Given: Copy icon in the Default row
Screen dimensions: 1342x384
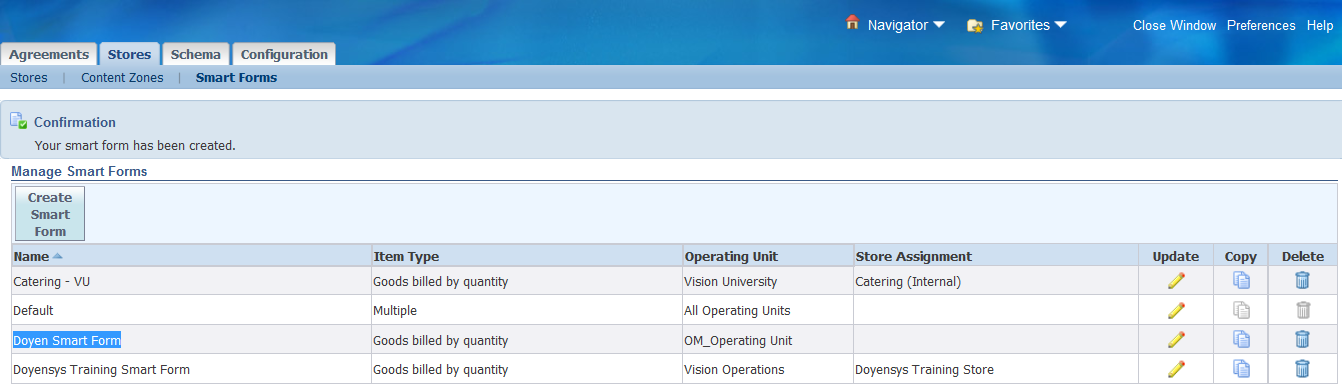Looking at the screenshot, I should [x=1241, y=310].
